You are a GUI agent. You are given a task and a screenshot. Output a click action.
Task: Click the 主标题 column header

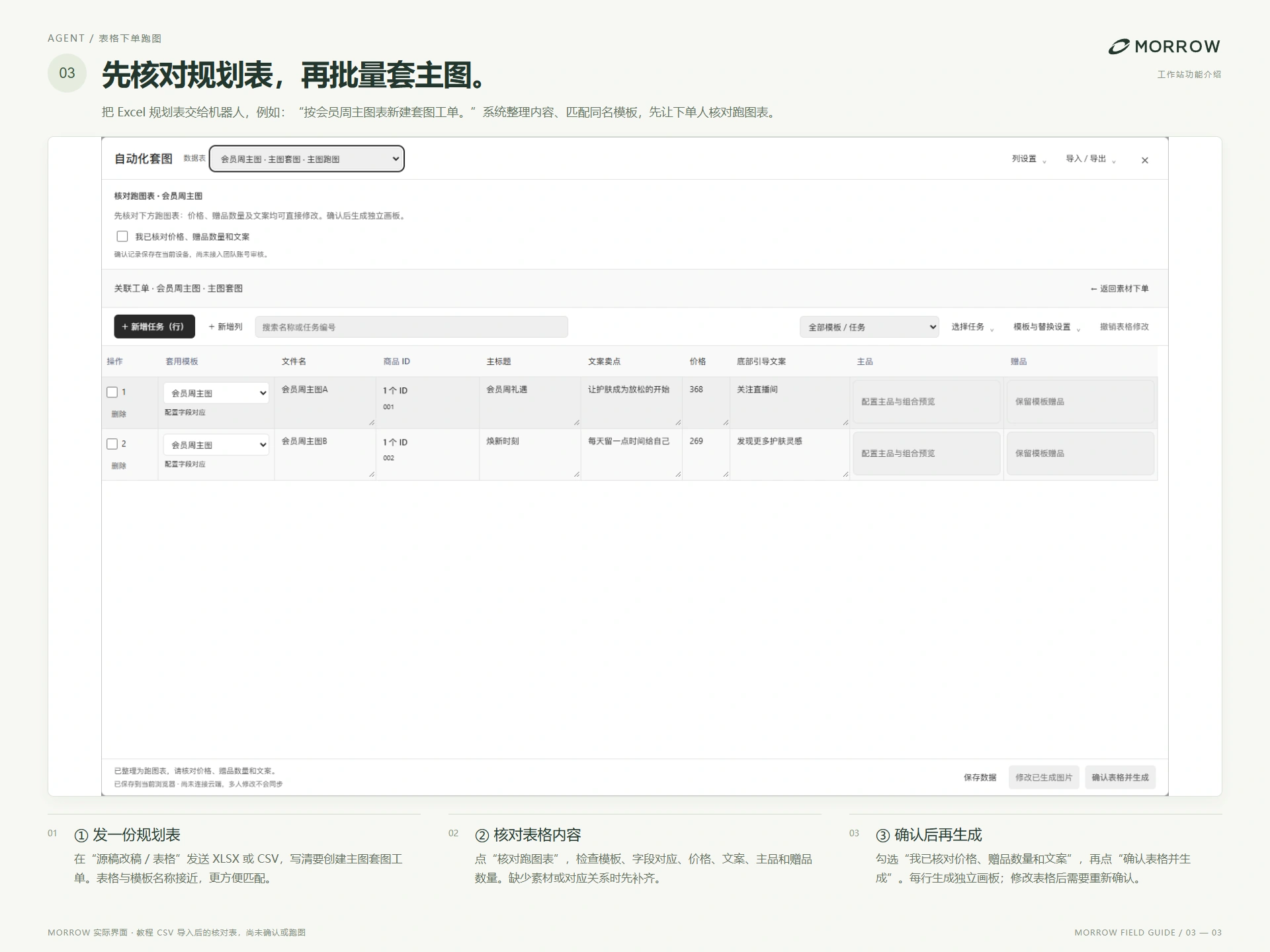point(499,362)
